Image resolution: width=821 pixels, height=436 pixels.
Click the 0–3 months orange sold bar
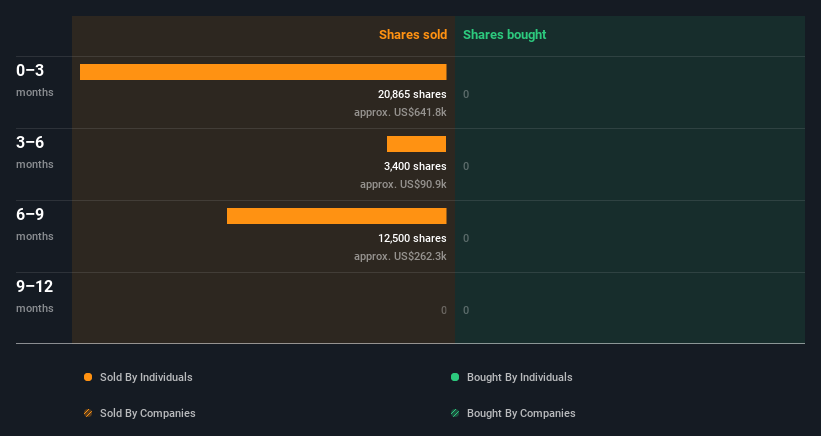click(x=263, y=72)
